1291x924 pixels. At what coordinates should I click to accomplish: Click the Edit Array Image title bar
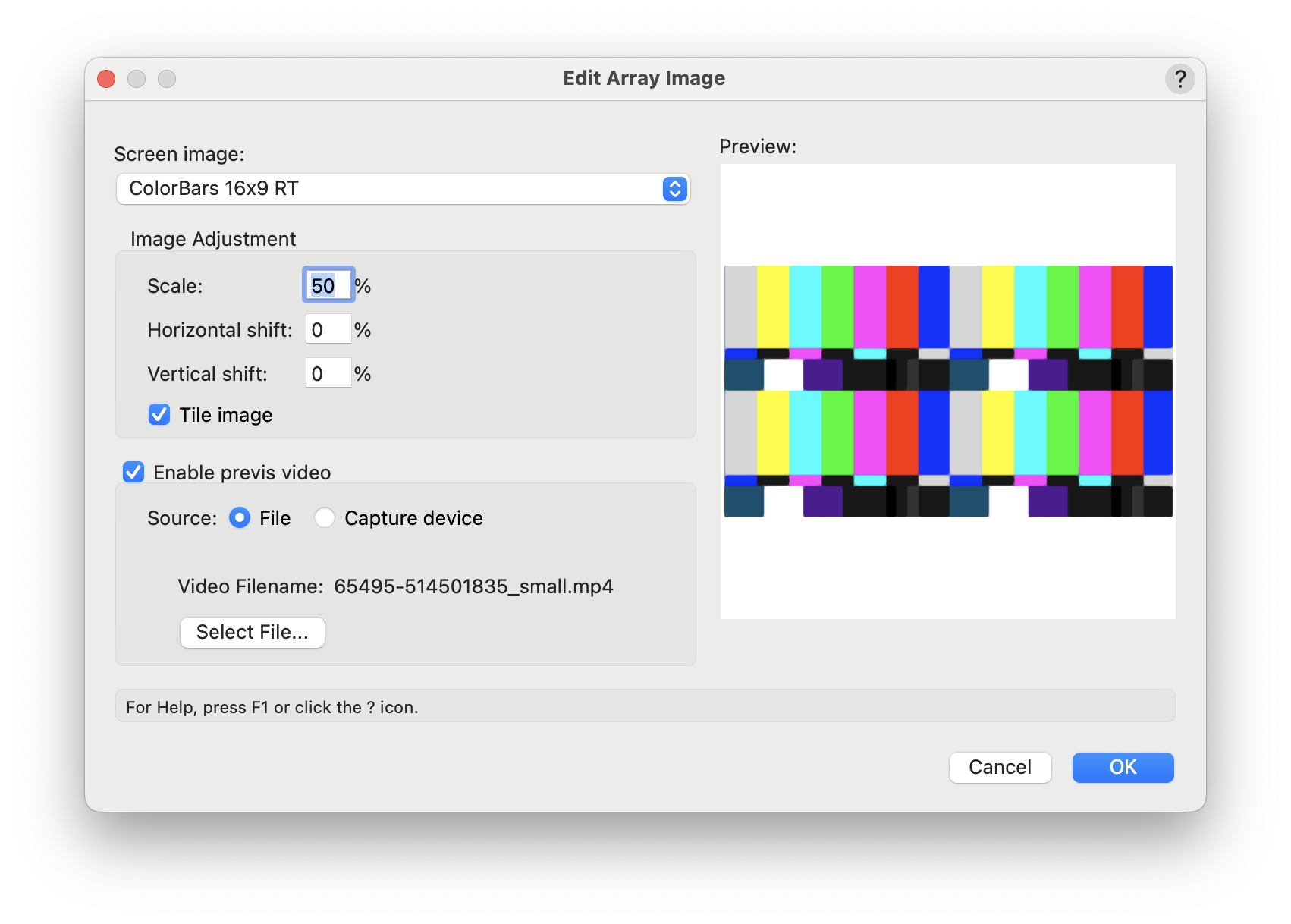pos(643,79)
